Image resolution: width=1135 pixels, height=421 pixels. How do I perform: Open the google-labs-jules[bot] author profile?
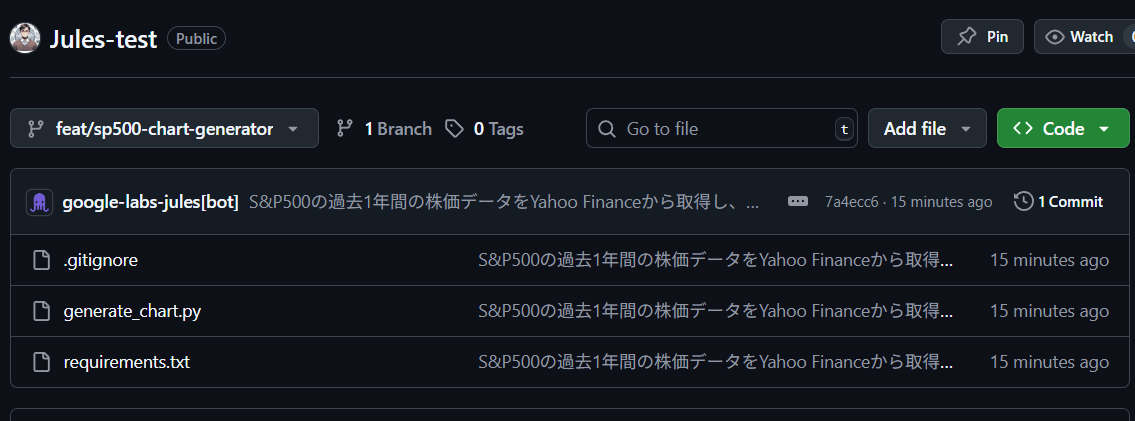coord(150,201)
